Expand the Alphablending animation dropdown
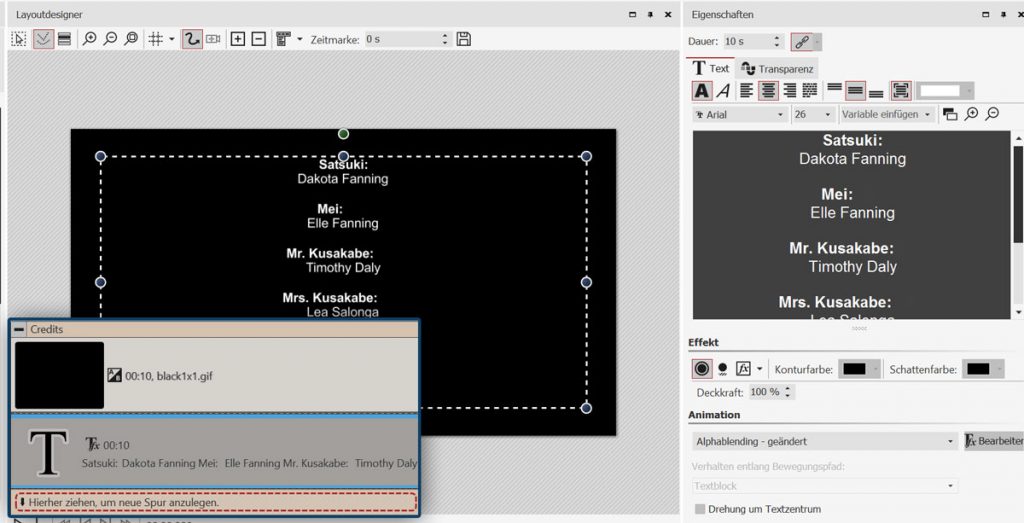 pyautogui.click(x=823, y=441)
